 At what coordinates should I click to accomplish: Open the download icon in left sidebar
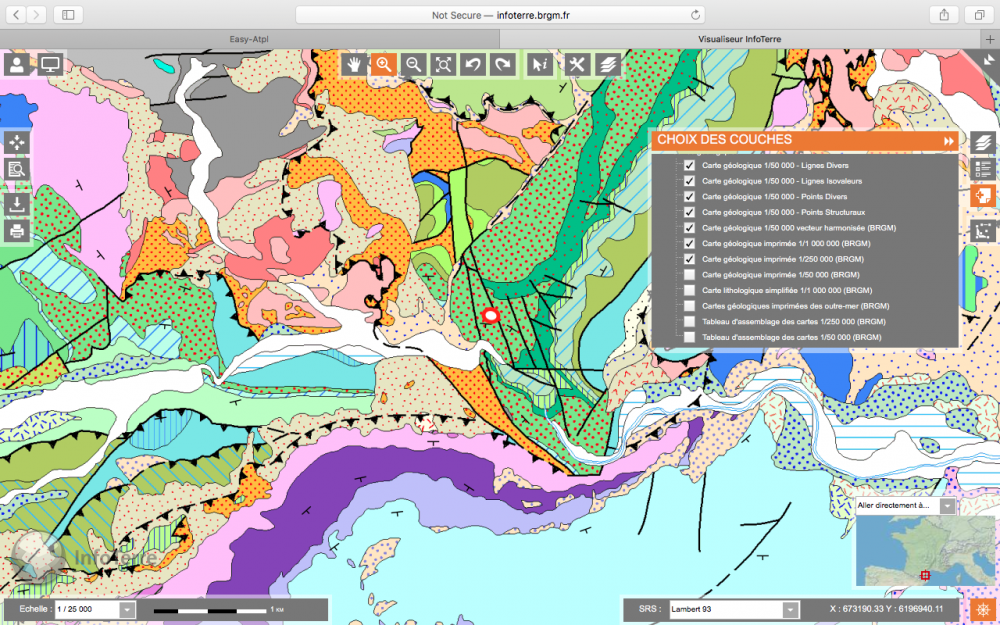(17, 204)
